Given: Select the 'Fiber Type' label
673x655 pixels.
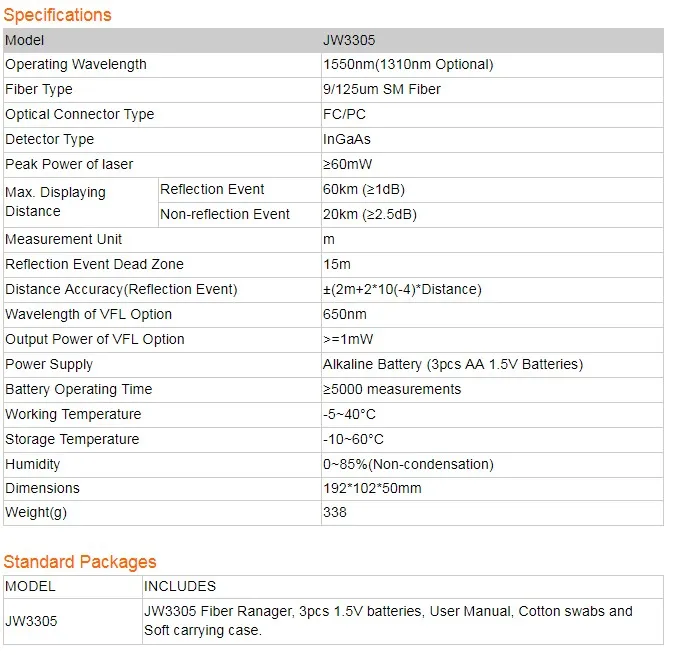Looking at the screenshot, I should pyautogui.click(x=39, y=90).
